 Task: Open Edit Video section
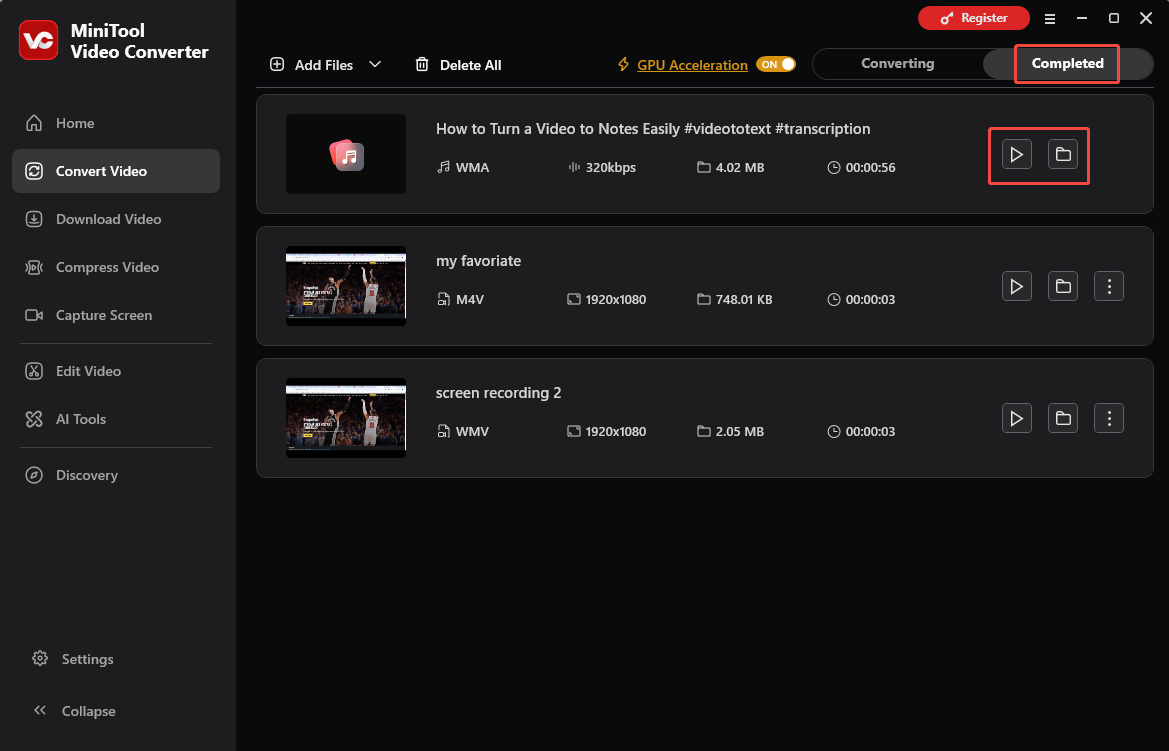[116, 371]
